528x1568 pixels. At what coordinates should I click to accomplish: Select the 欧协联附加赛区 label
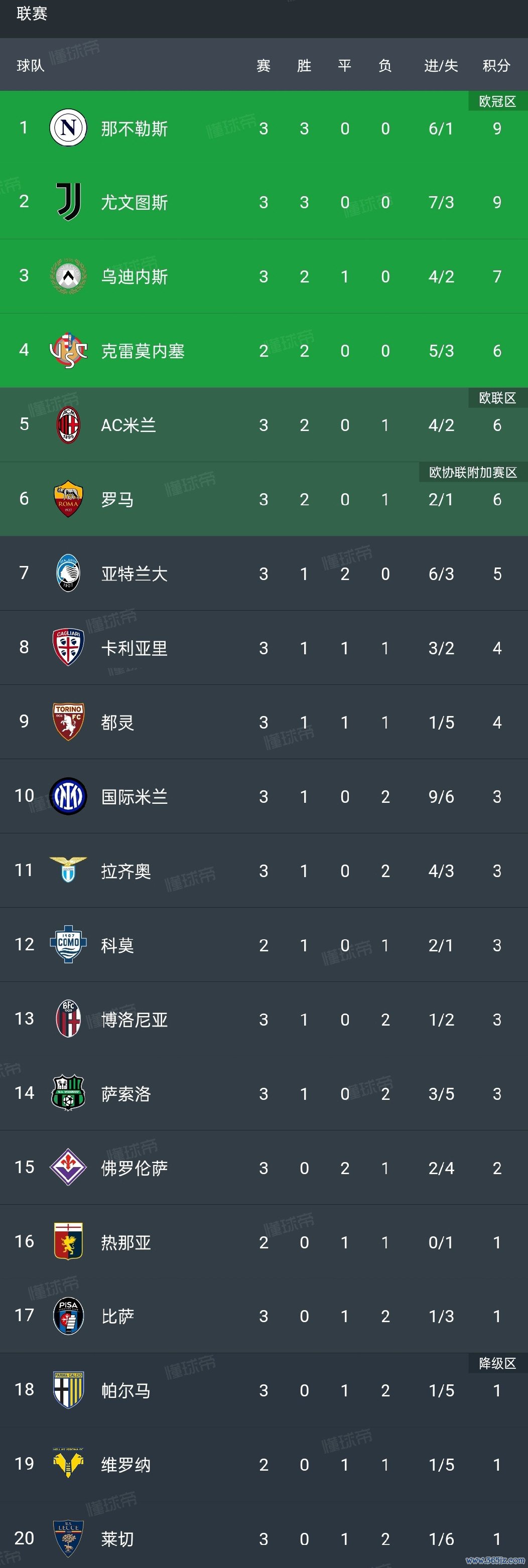click(x=473, y=472)
